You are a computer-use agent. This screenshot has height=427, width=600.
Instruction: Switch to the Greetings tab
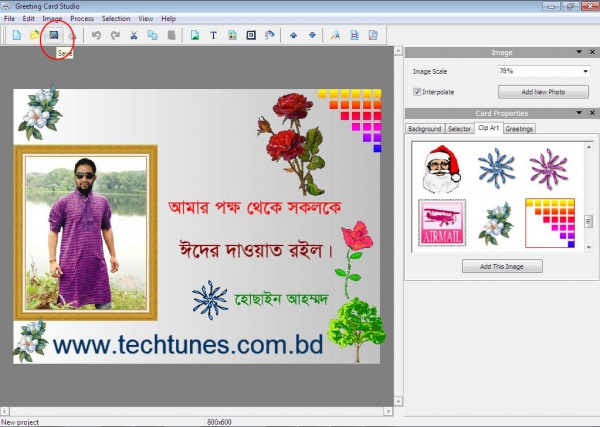[x=519, y=129]
